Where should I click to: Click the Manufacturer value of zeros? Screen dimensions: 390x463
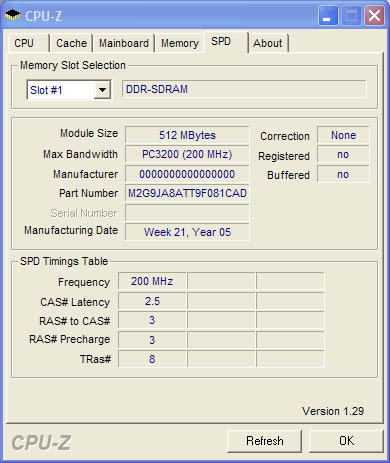coord(187,174)
